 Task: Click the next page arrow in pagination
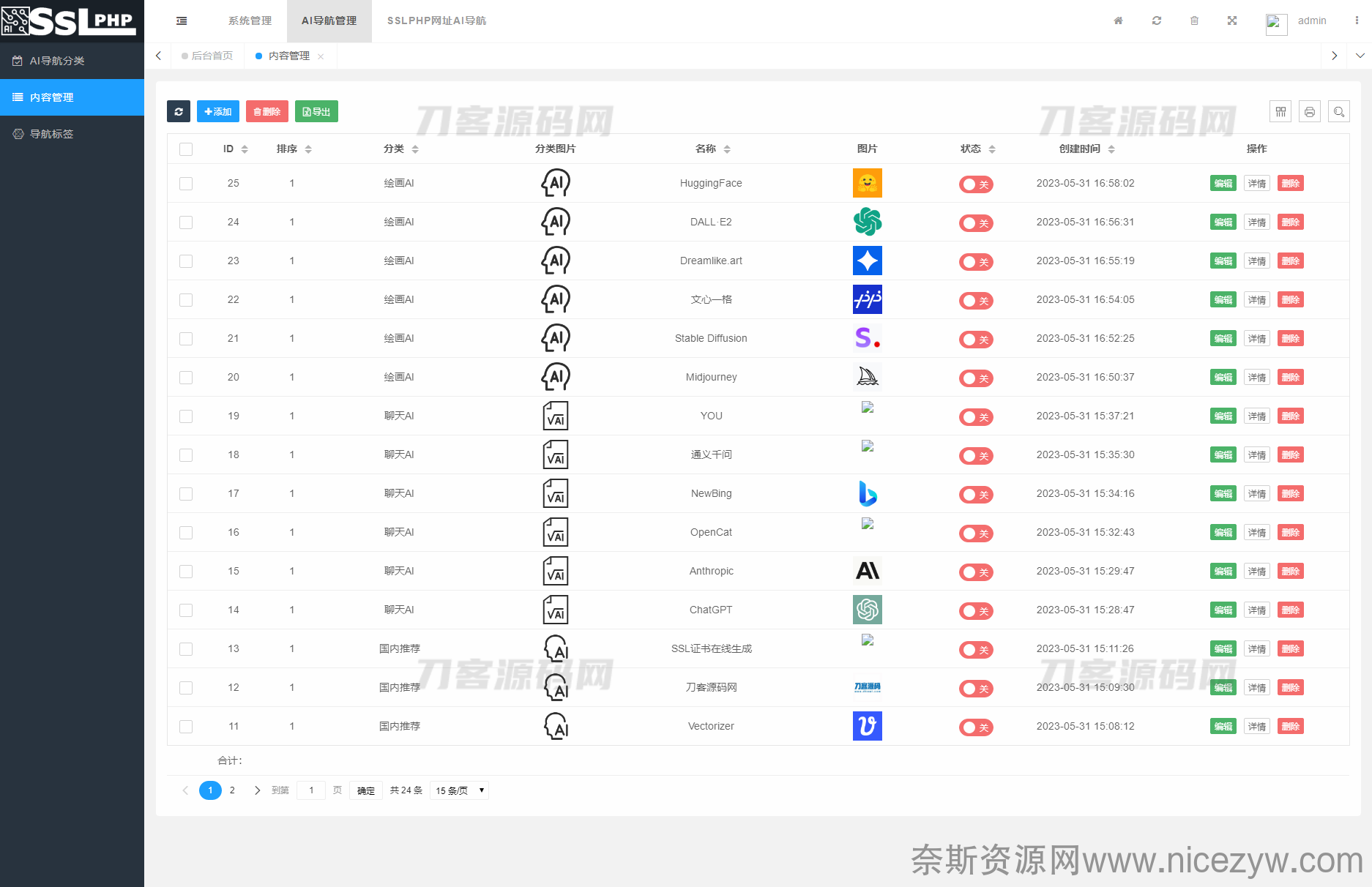257,790
